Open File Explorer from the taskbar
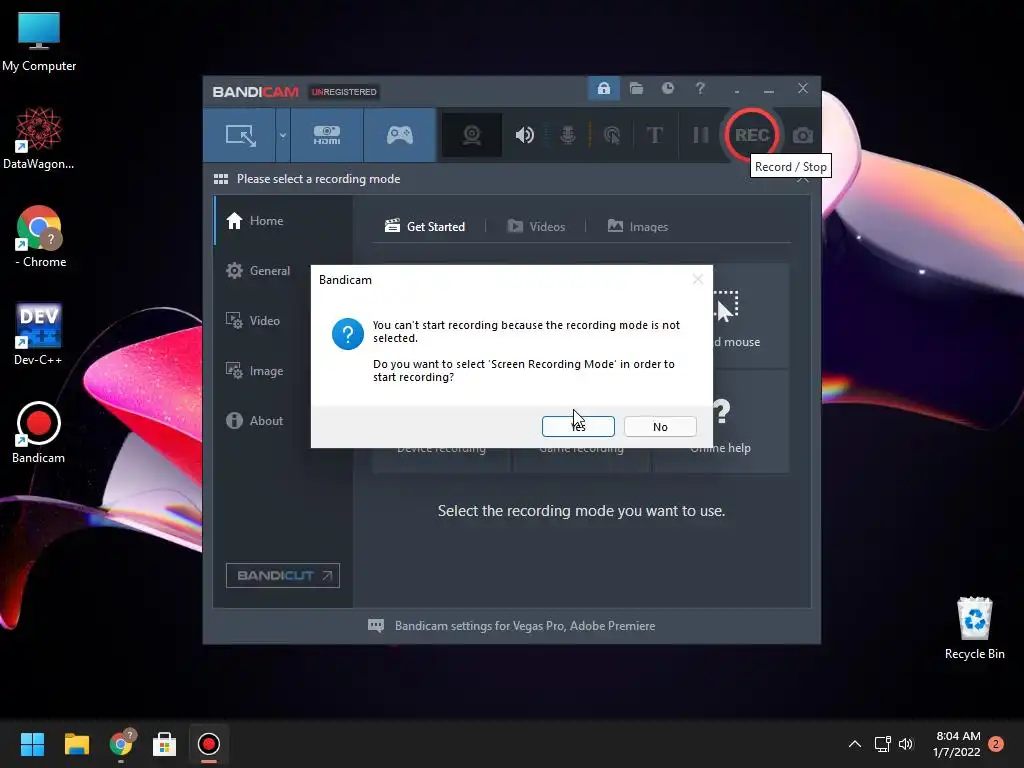 pyautogui.click(x=76, y=744)
